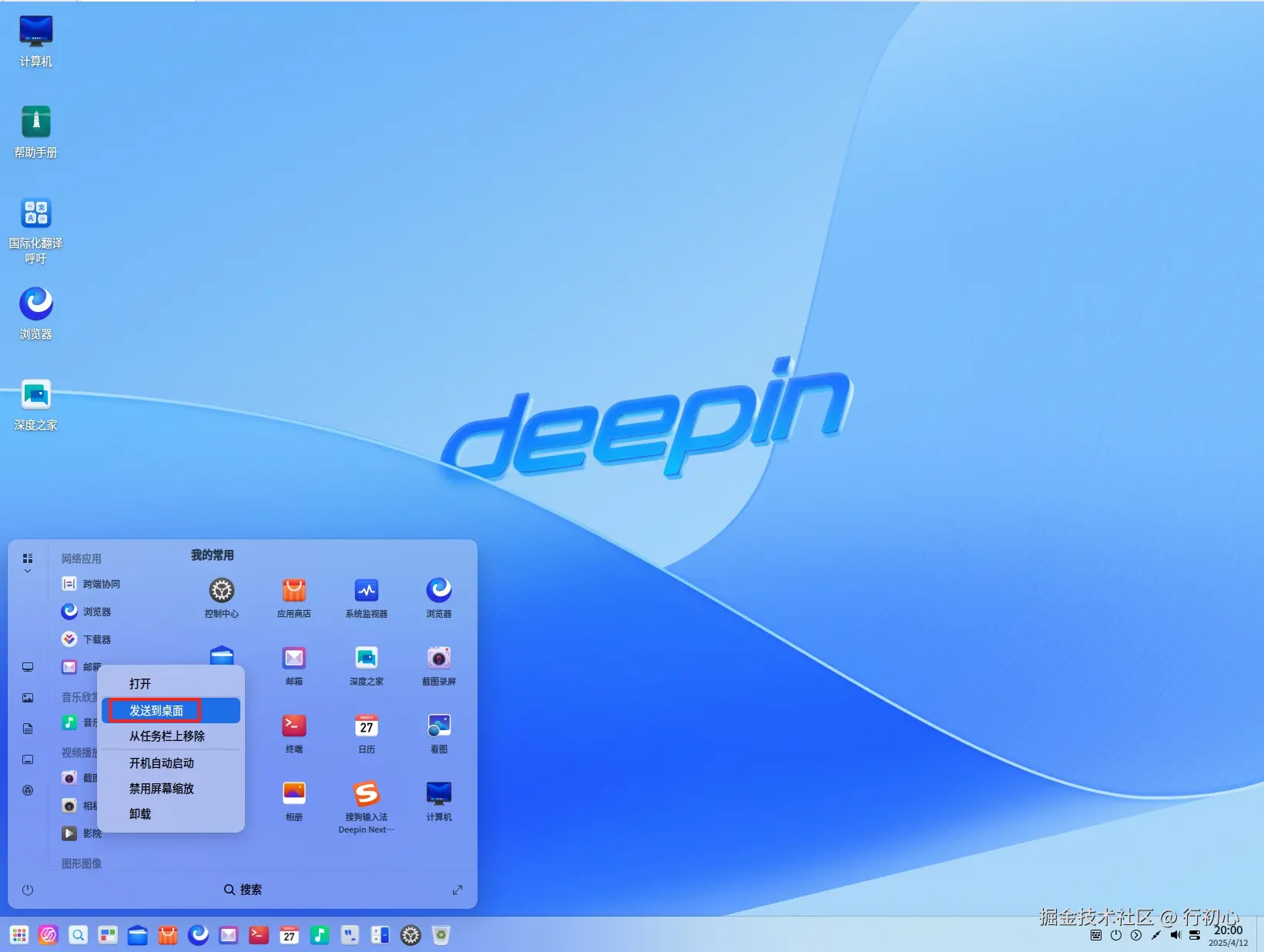Launch 应用商店 from the launcher grid
Image resolution: width=1264 pixels, height=952 pixels.
coord(294,598)
